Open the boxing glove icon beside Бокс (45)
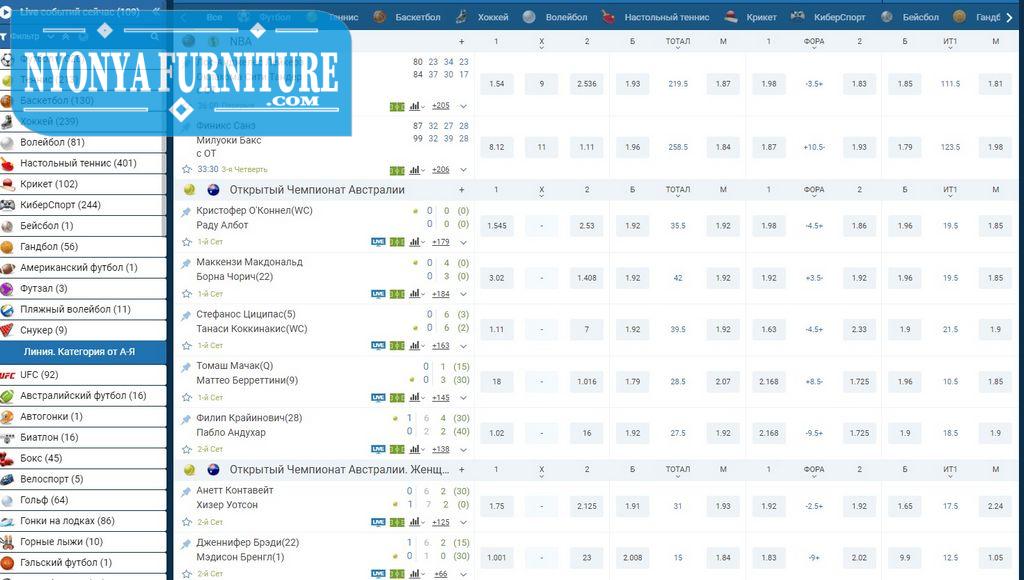Viewport: 1024px width, 580px height. point(7,459)
